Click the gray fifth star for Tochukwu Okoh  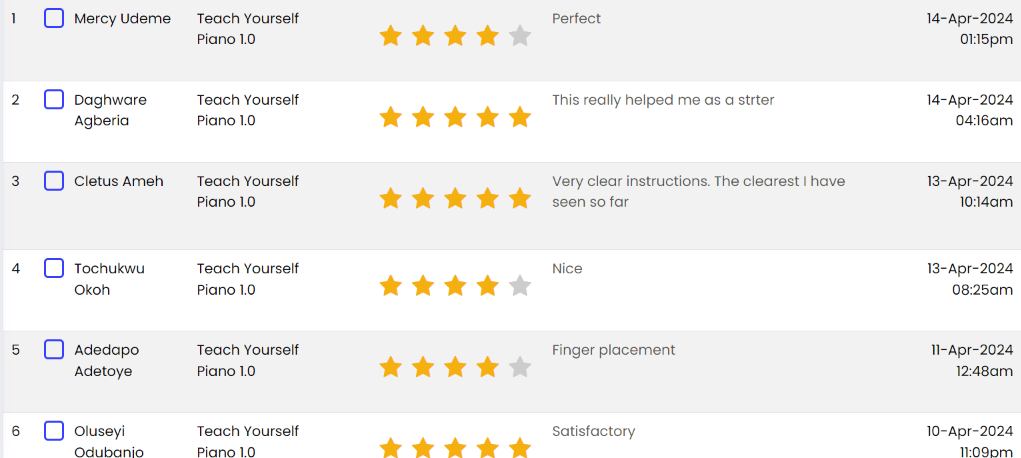[x=519, y=287]
